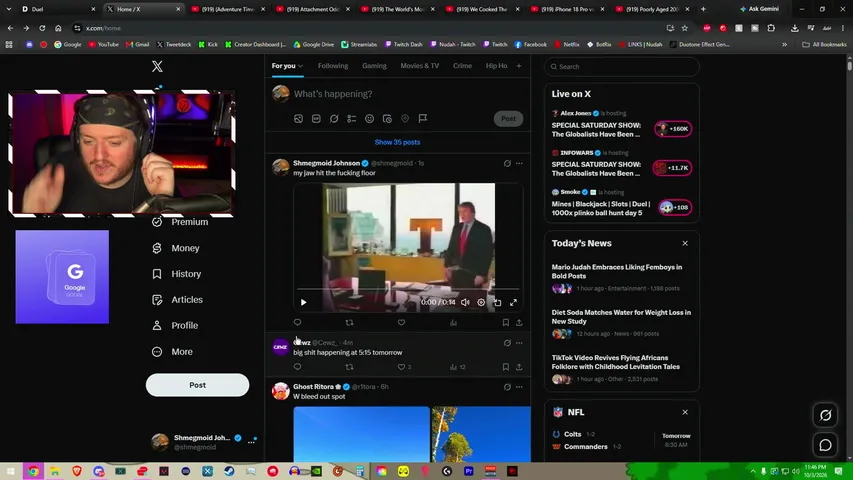Open the emoji picker in composer

pos(369,119)
